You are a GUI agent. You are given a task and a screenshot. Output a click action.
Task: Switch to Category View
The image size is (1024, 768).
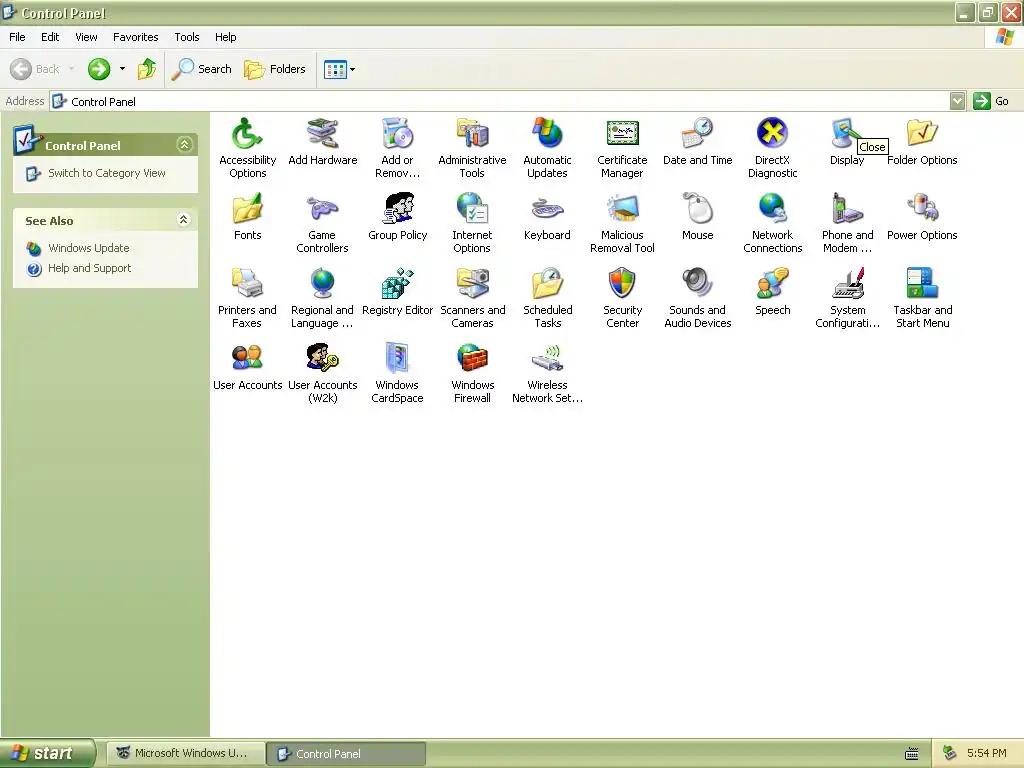[x=106, y=173]
